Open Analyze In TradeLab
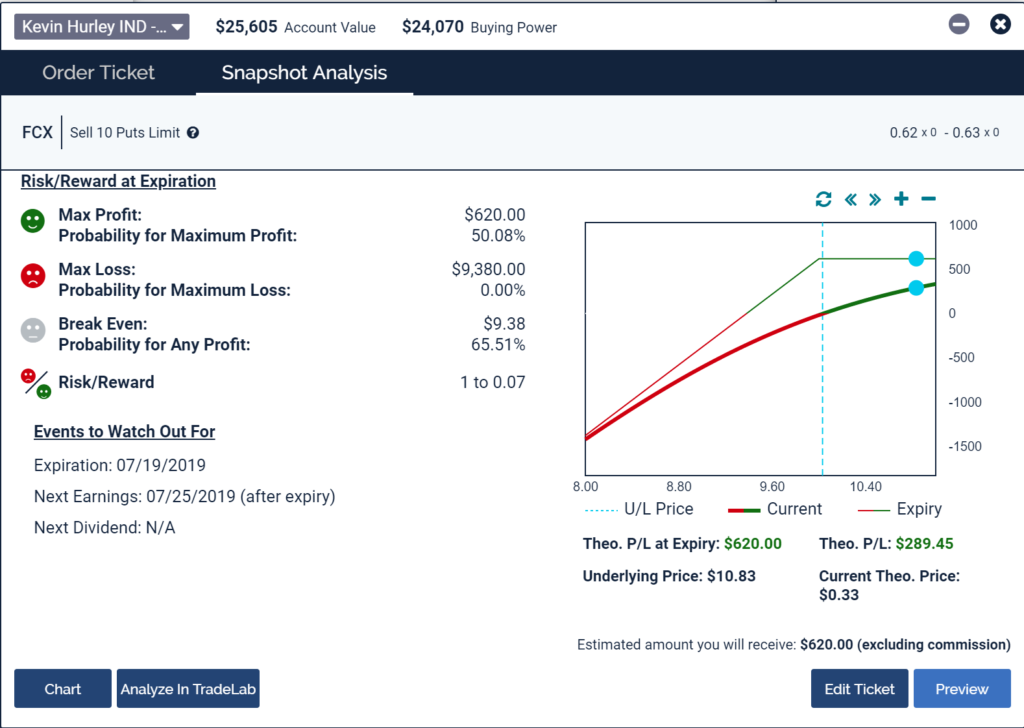Screen dimensions: 1024x728 pos(188,689)
